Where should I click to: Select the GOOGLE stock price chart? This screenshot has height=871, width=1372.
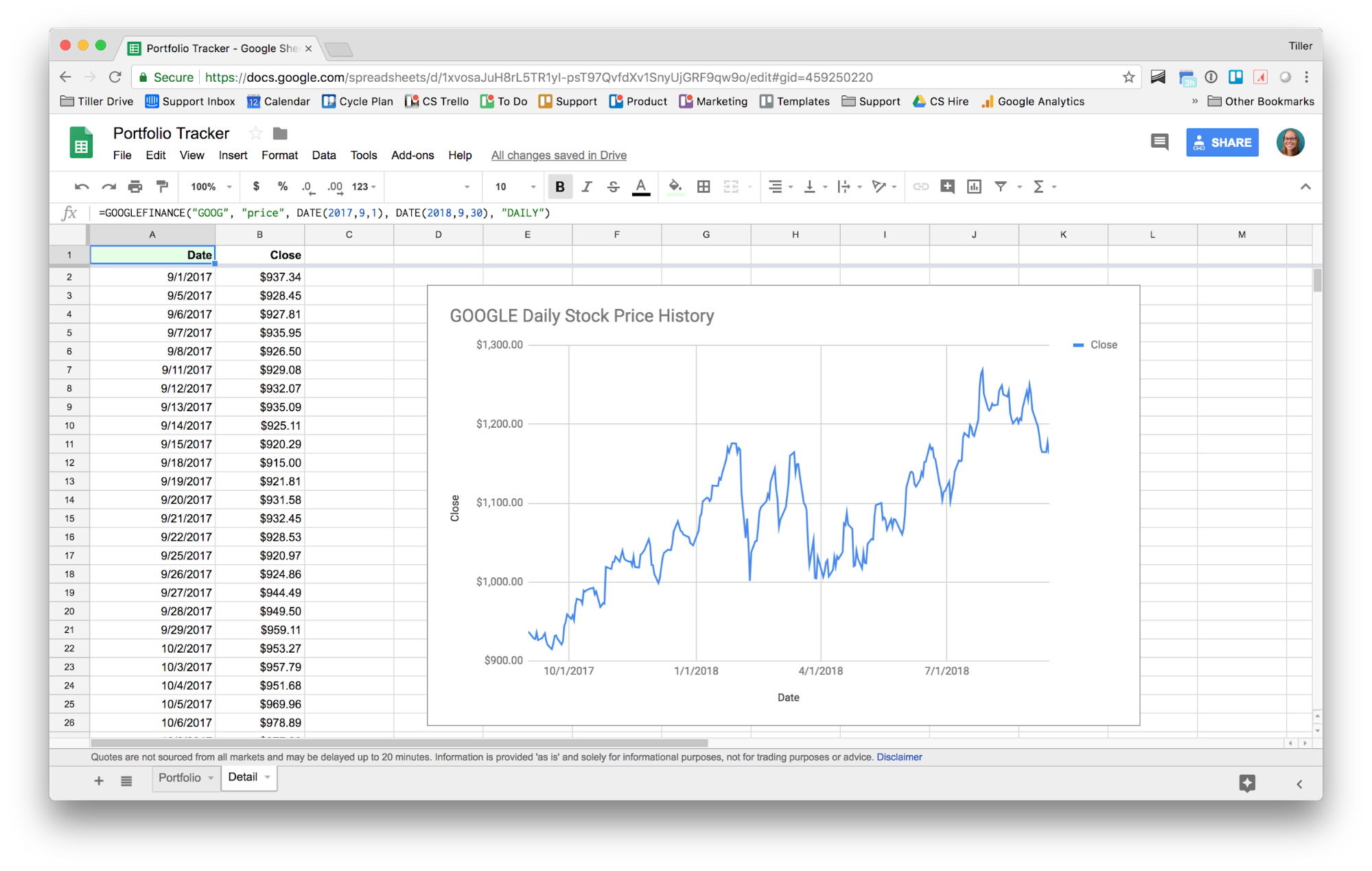click(x=783, y=505)
